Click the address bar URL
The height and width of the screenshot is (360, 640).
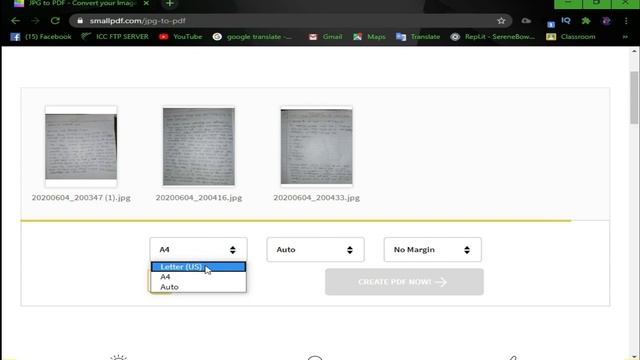pyautogui.click(x=138, y=21)
